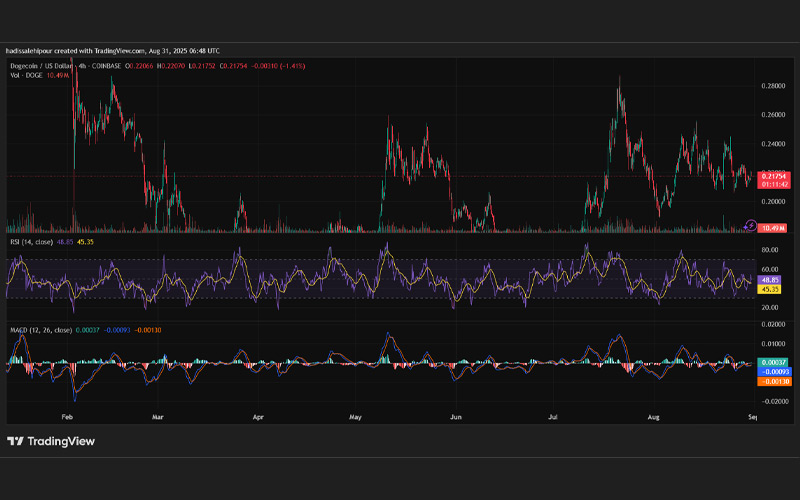800x500 pixels.
Task: Click the MACD histogram value 0.00037 in legend
Action: click(x=88, y=330)
